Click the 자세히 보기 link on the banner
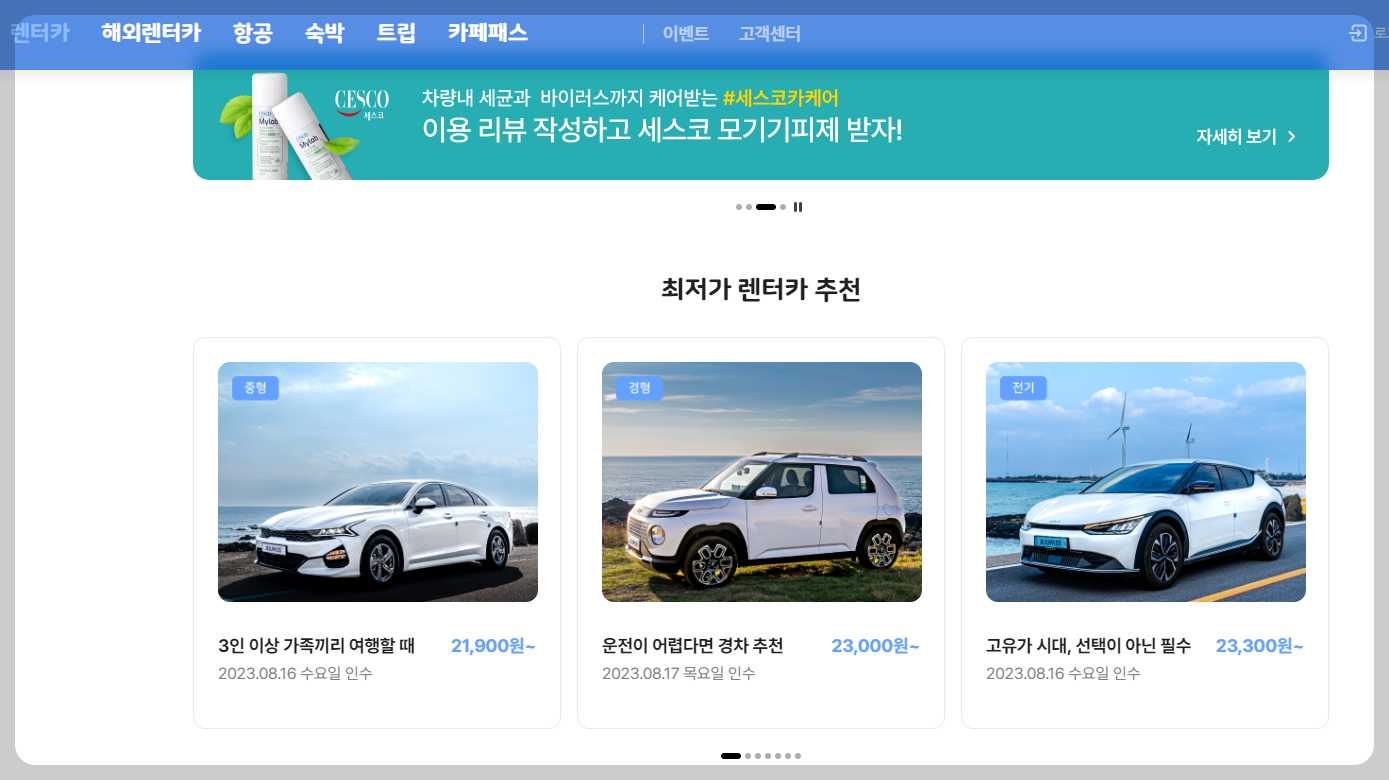Screen dimensions: 1389x780 (x=1235, y=136)
